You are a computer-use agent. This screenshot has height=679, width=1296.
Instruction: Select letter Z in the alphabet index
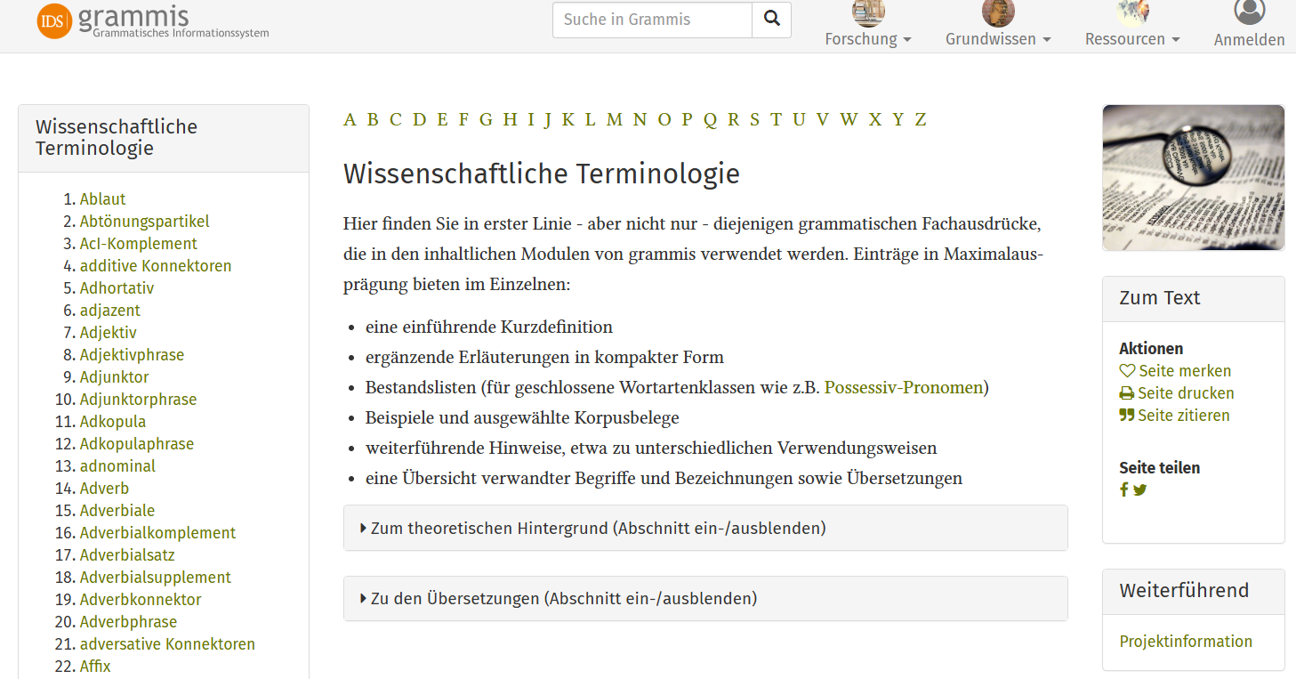click(919, 119)
